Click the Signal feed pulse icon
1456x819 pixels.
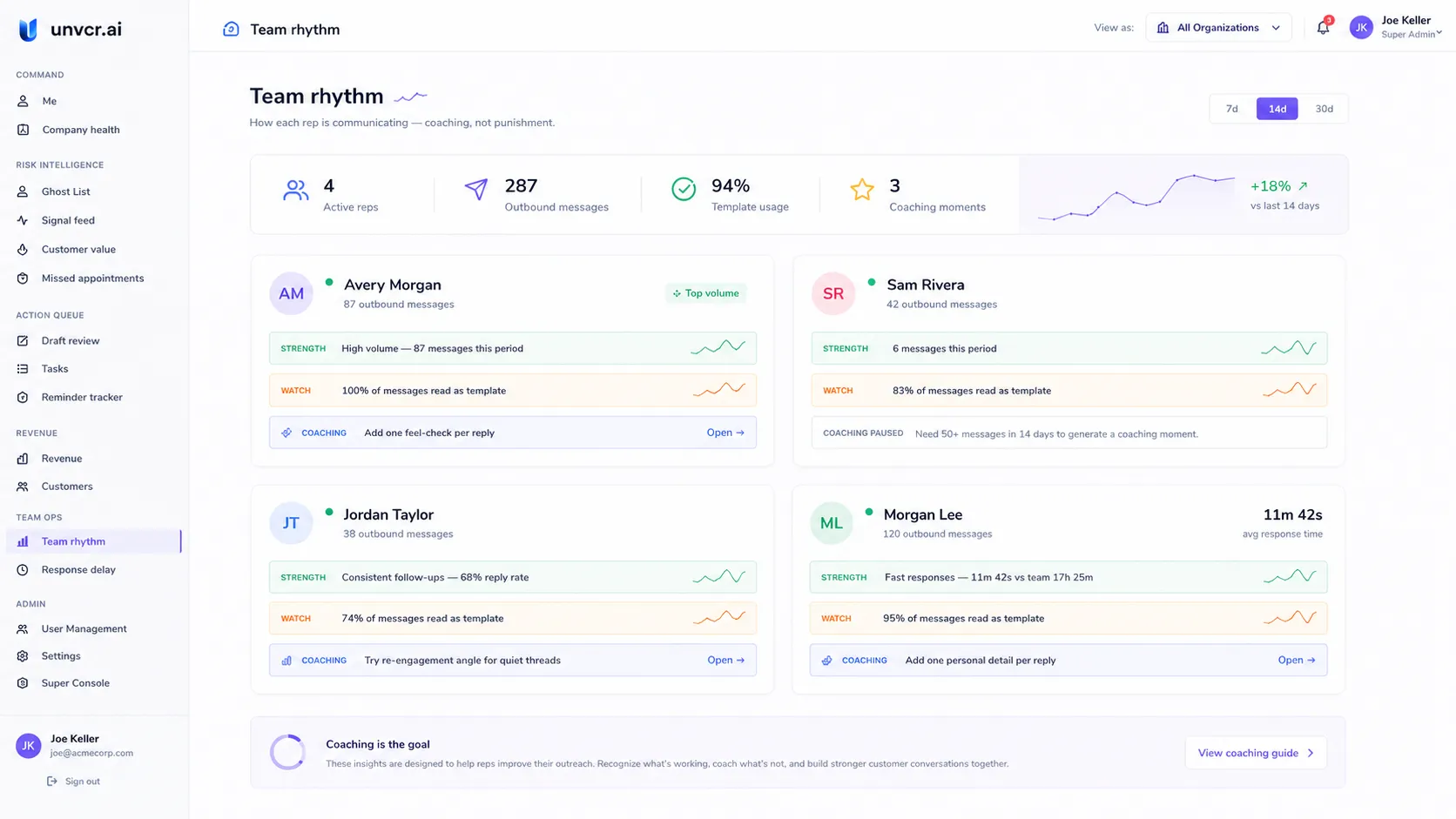click(23, 220)
